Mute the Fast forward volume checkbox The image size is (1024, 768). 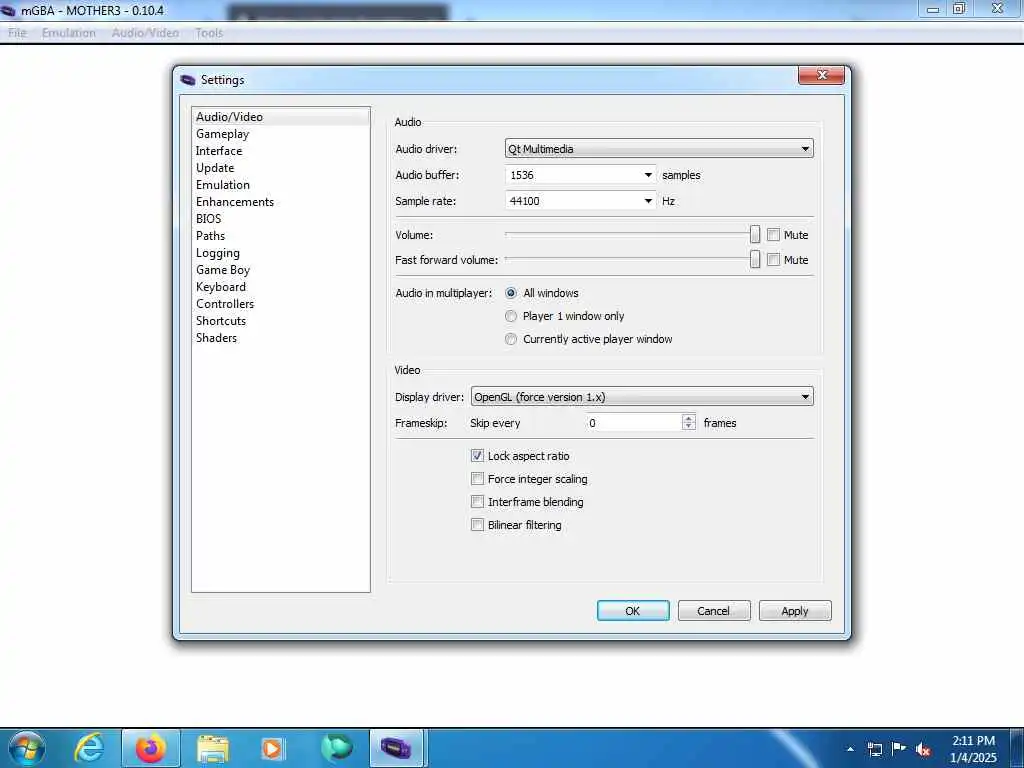pyautogui.click(x=773, y=260)
